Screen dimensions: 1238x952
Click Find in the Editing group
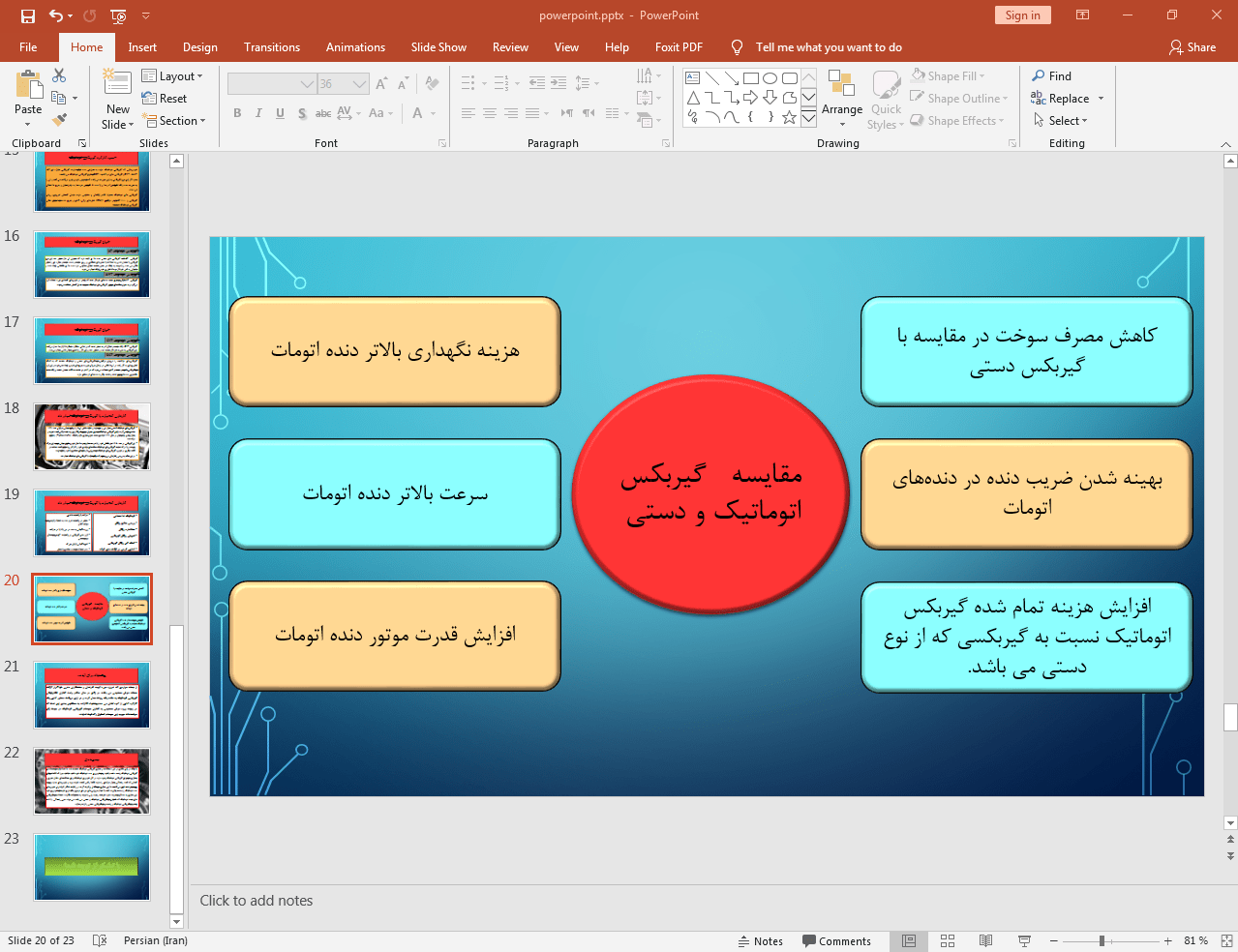(x=1051, y=76)
